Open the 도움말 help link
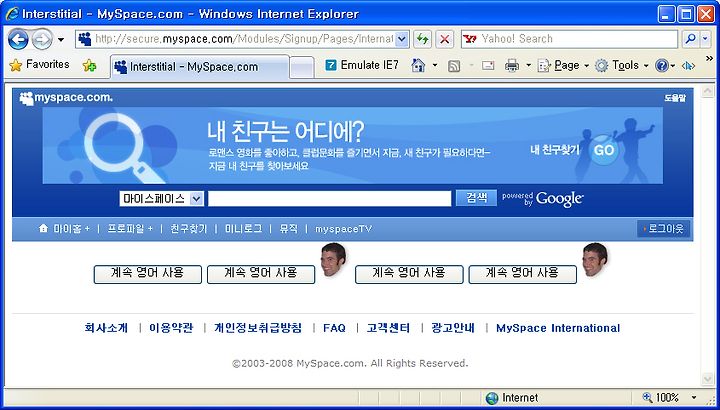 pyautogui.click(x=675, y=98)
